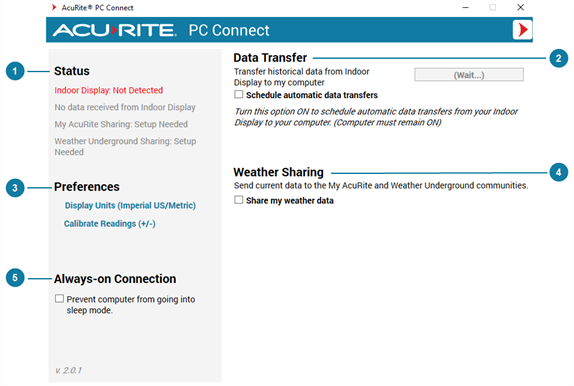Click 'No data received from Indoor Display' text
The image size is (574, 386).
125,107
